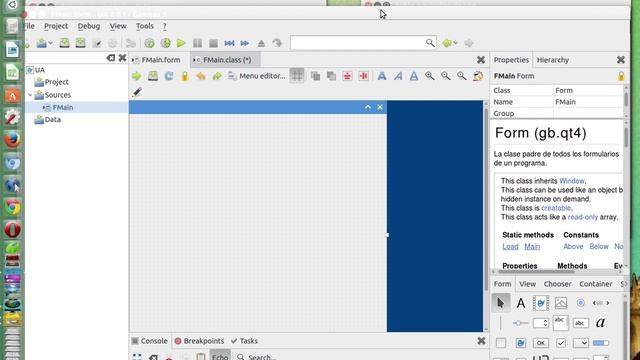Open the Load static method link
This screenshot has height=360, width=640.
pyautogui.click(x=510, y=247)
